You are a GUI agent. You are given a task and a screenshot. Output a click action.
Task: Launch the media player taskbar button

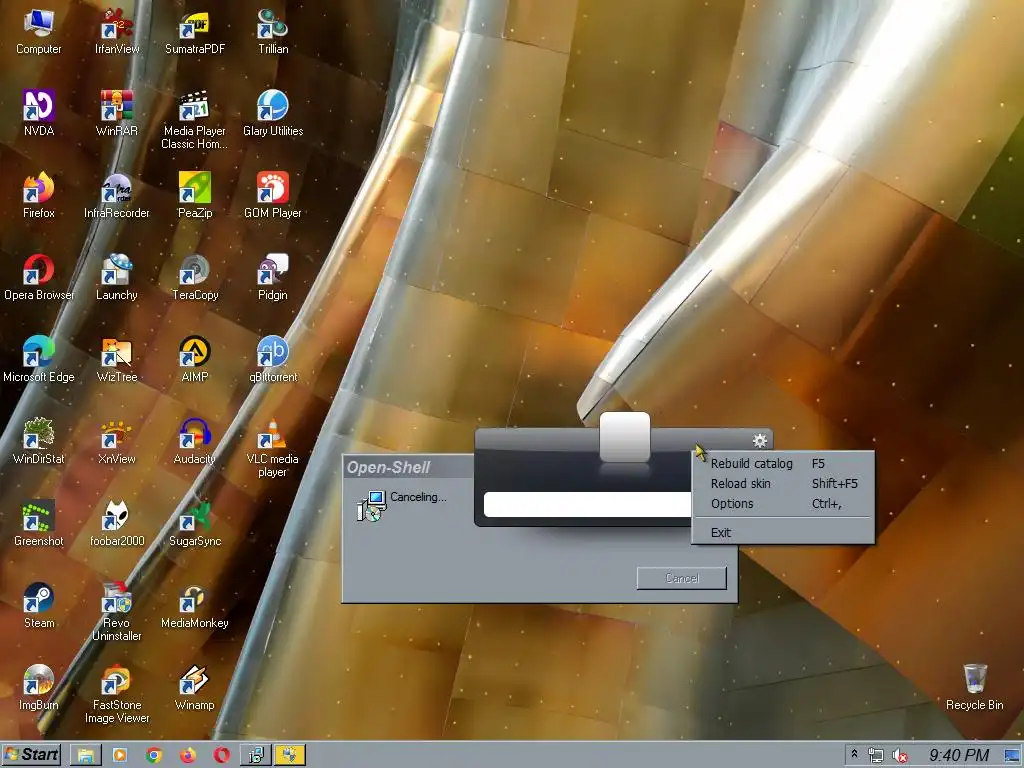pyautogui.click(x=120, y=756)
